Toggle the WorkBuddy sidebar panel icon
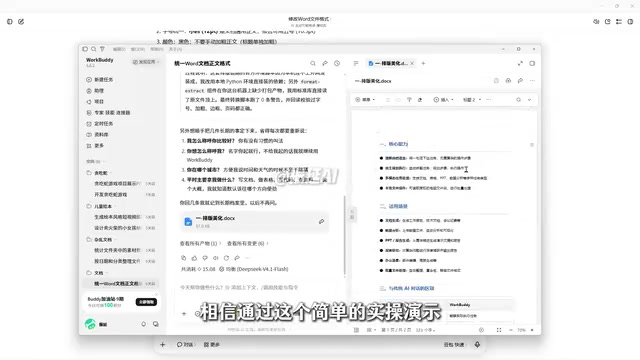This screenshot has height=360, width=640. click(85, 49)
